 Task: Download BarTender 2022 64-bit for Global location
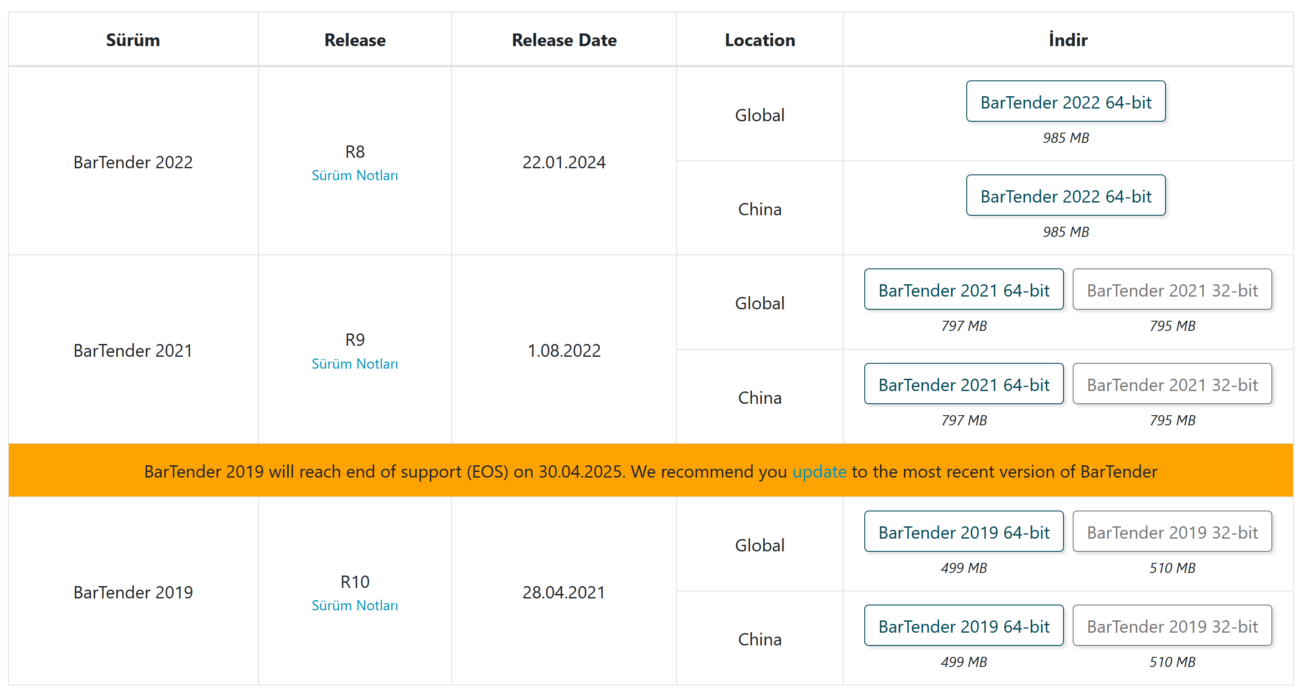pyautogui.click(x=1065, y=102)
